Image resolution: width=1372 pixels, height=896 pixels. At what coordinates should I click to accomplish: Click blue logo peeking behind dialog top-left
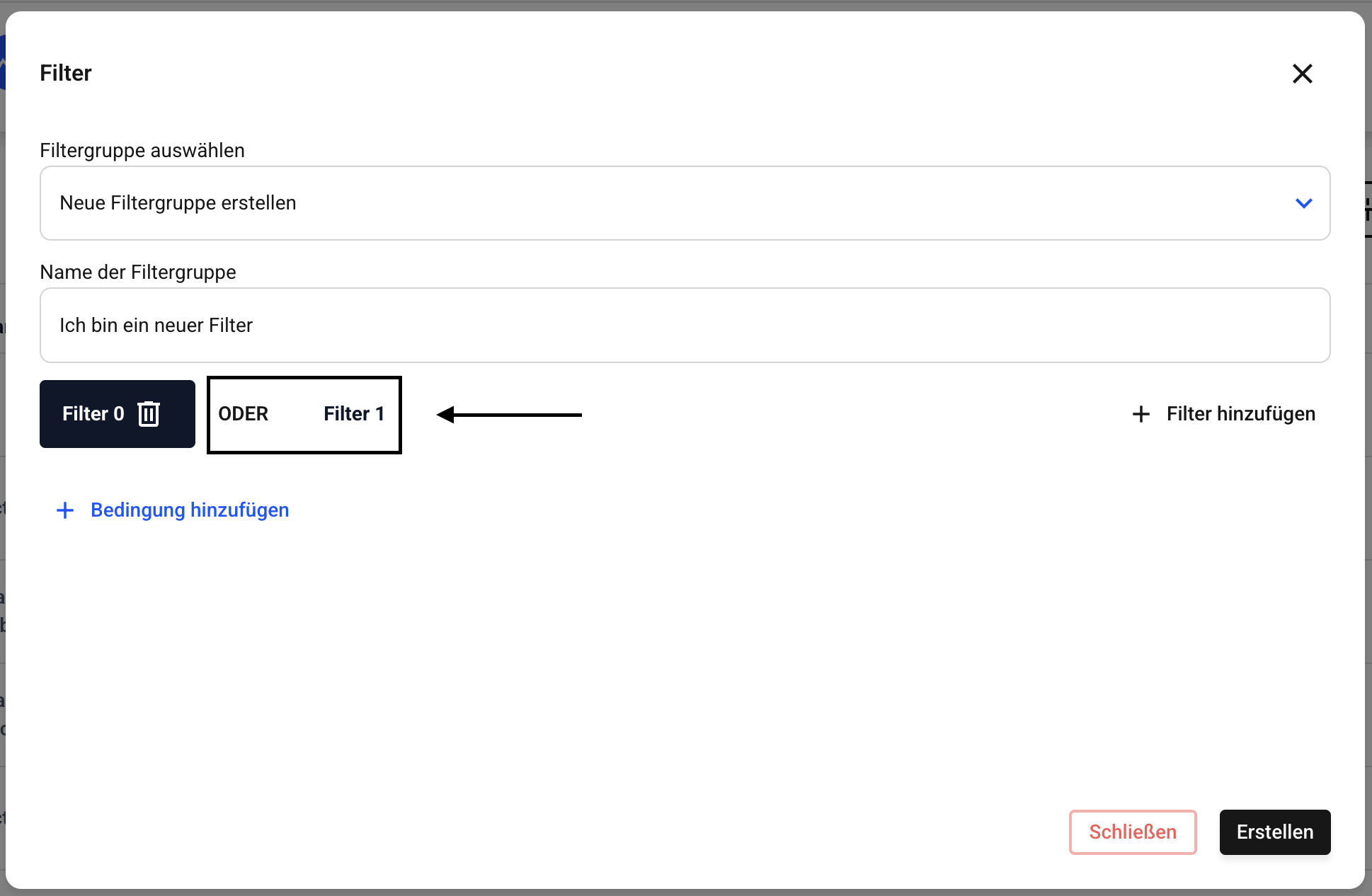tap(3, 64)
